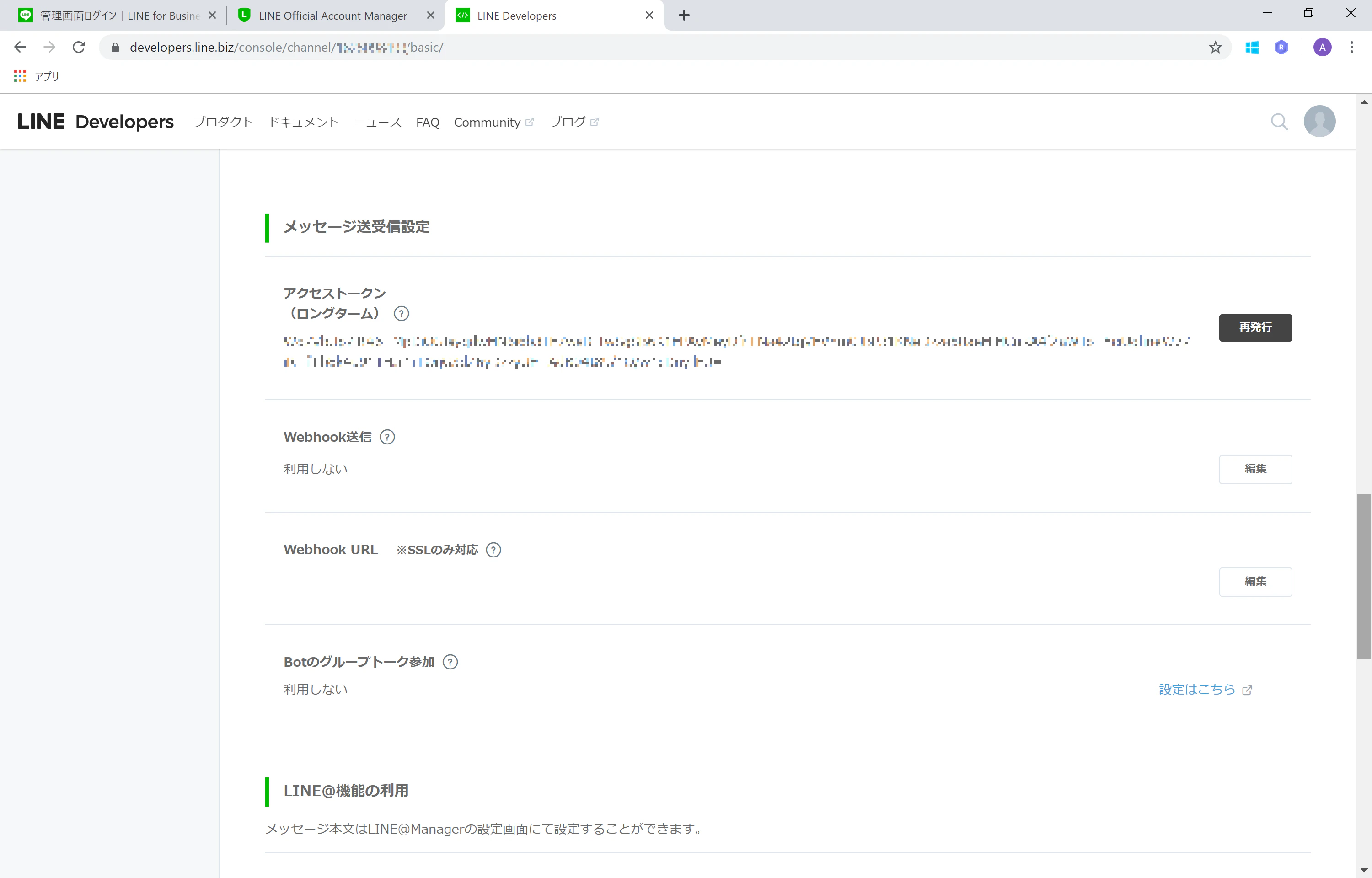Open the ブログ external link
Screen dimensions: 1372x878
(x=574, y=122)
